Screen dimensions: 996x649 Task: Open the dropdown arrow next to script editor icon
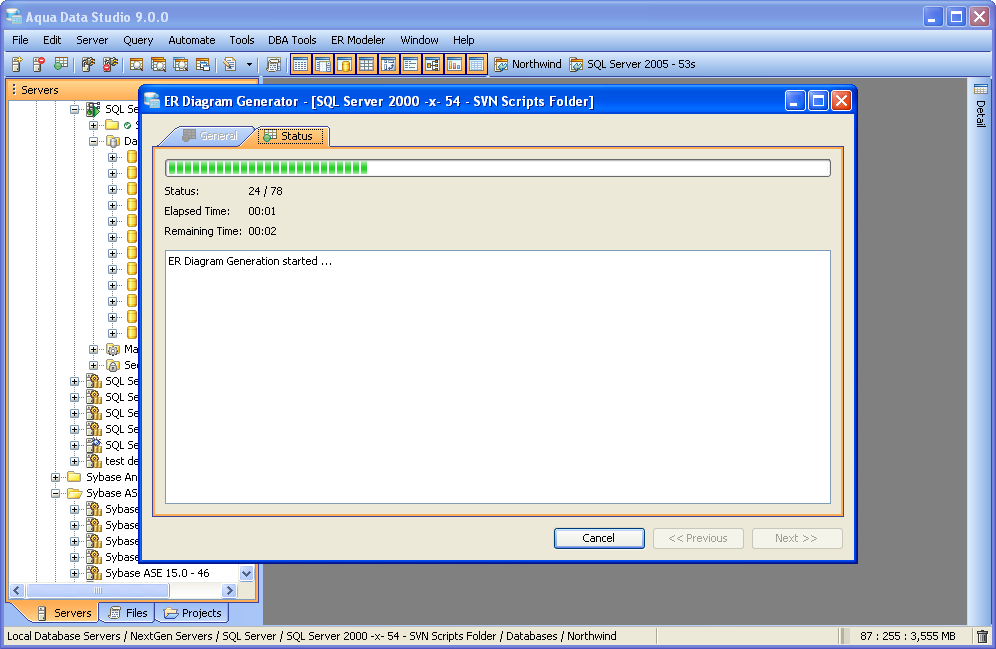click(x=249, y=64)
